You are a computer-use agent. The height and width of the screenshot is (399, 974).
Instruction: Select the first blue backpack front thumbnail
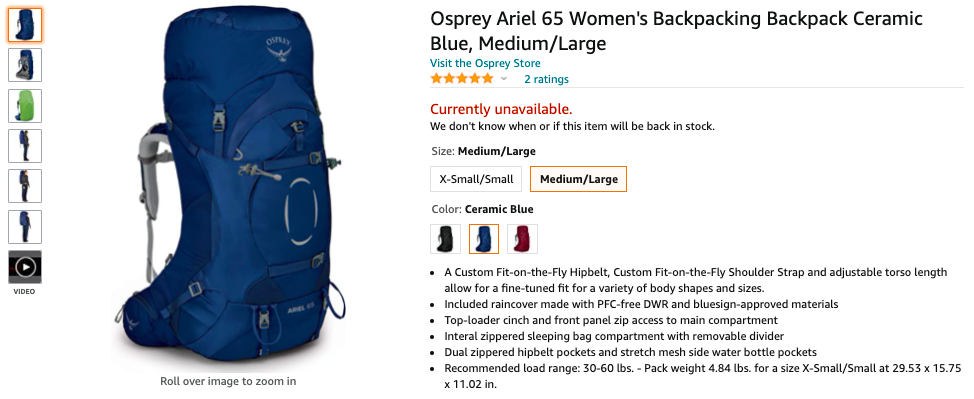point(25,25)
